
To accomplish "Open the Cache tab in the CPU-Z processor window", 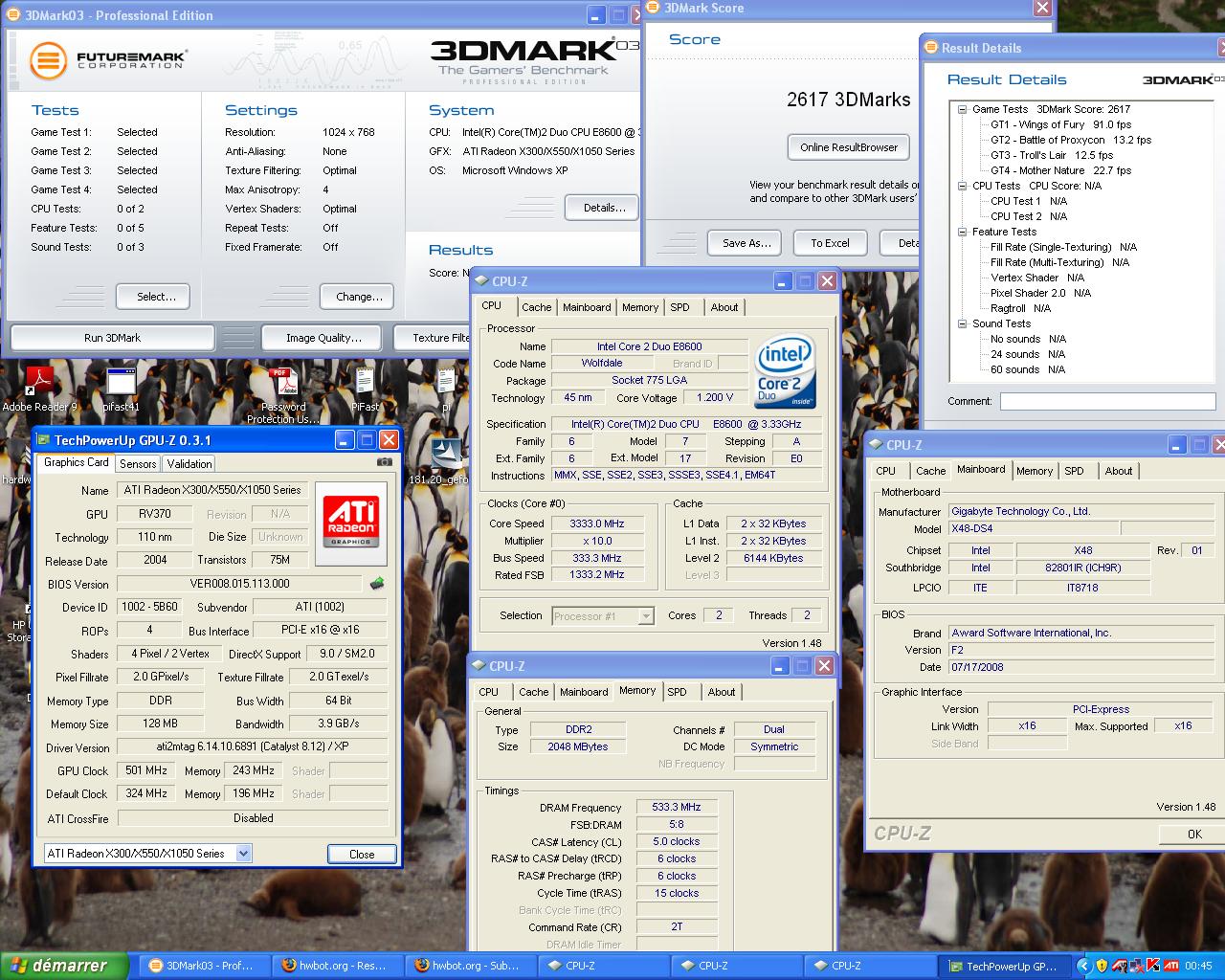I will pos(536,307).
